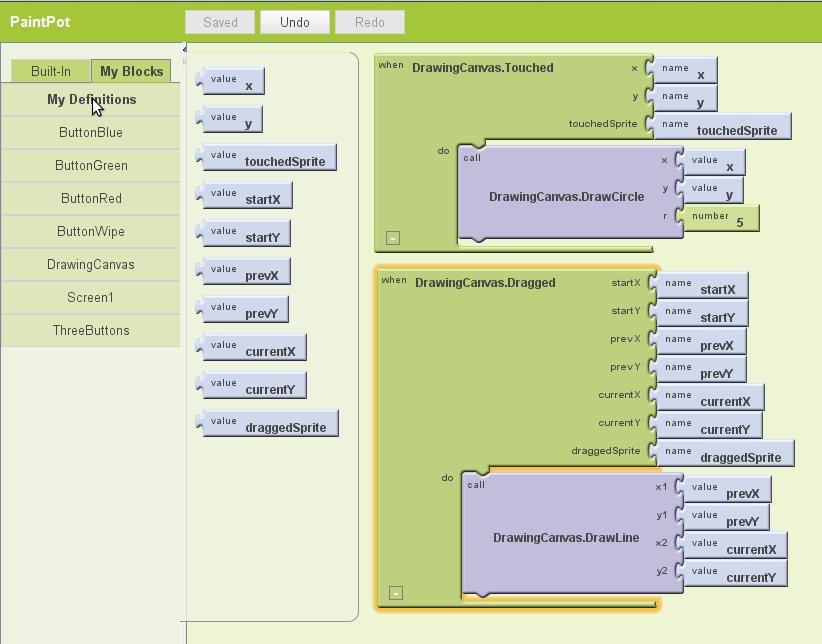Select the DrawingCanvas.DrawCircle call block
Screen dimensions: 822x644
tap(565, 197)
